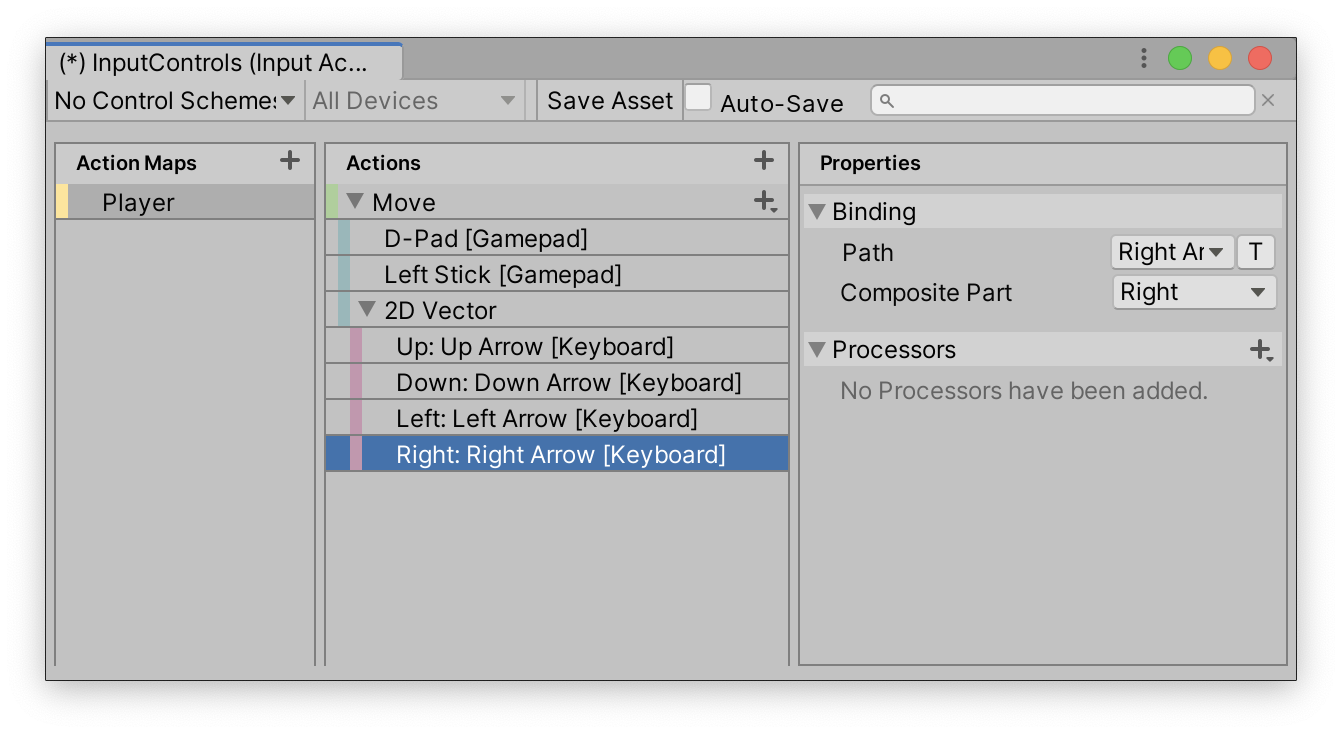Viewport: 1342px width, 734px height.
Task: Select the Left Stick [Gamepad] binding
Action: pos(502,275)
